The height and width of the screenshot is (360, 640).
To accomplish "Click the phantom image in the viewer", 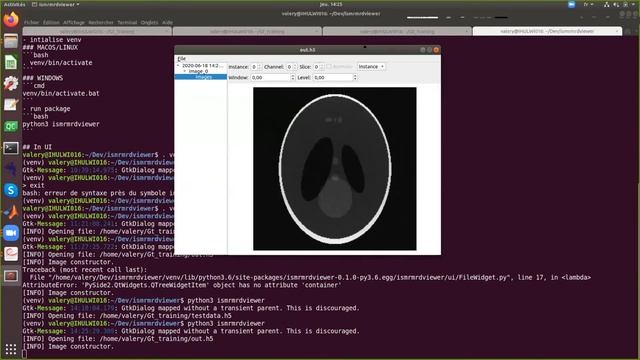I will click(335, 169).
